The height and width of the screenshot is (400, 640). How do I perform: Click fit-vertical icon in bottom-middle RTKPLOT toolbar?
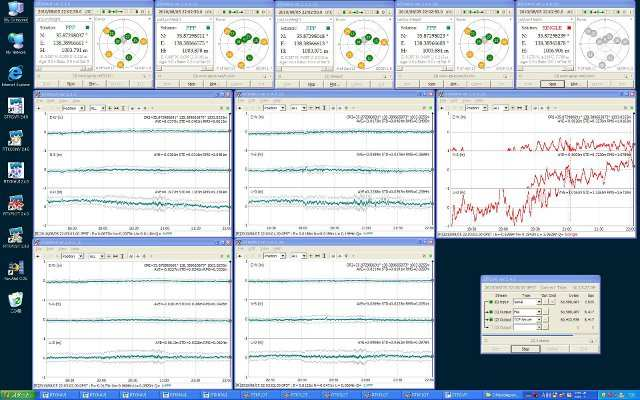pos(324,256)
